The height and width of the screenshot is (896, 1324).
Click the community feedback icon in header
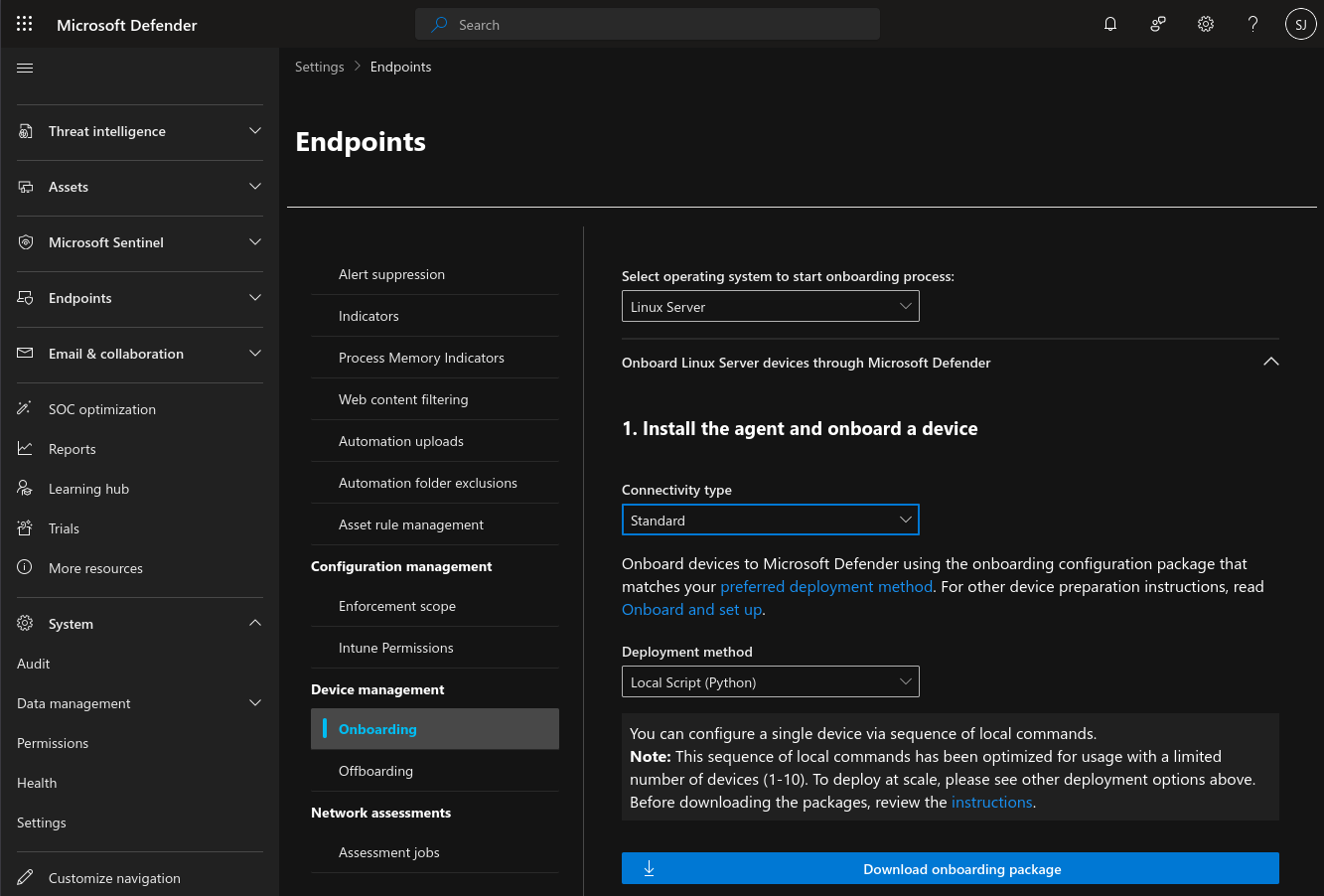(1158, 25)
